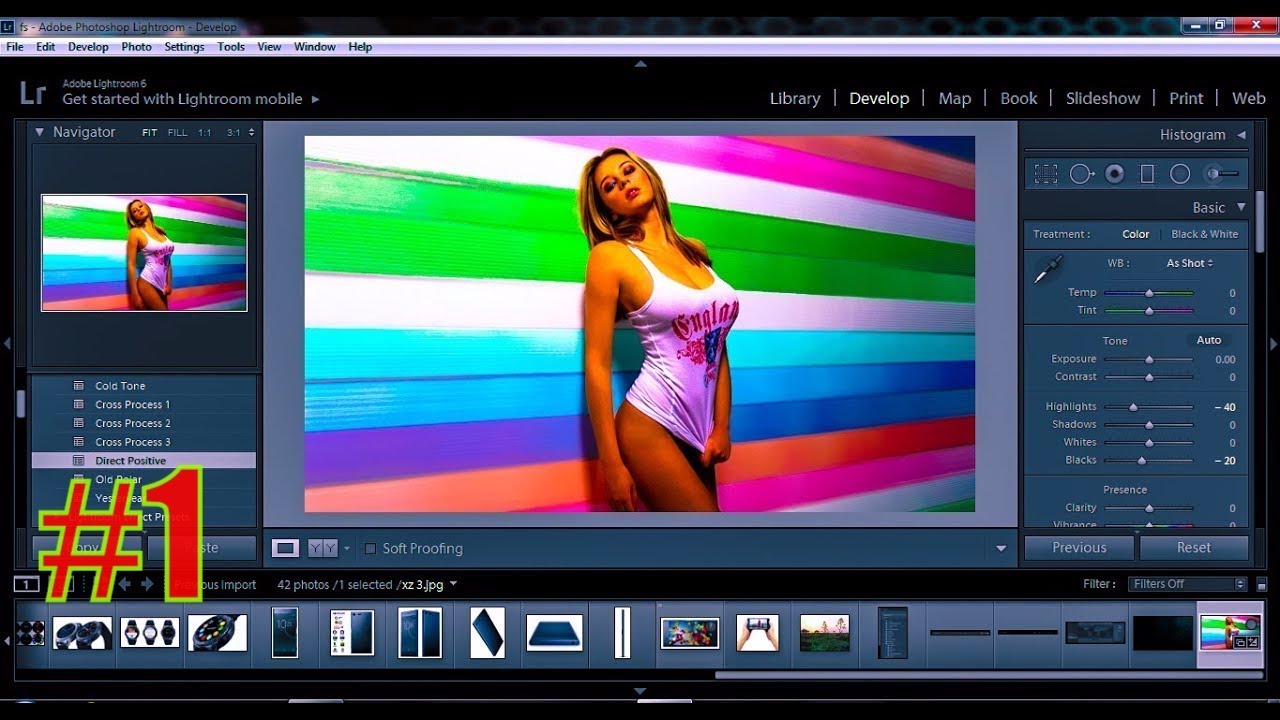Image resolution: width=1280 pixels, height=720 pixels.
Task: Pick the Adjustment Brush tool
Action: (x=1222, y=174)
